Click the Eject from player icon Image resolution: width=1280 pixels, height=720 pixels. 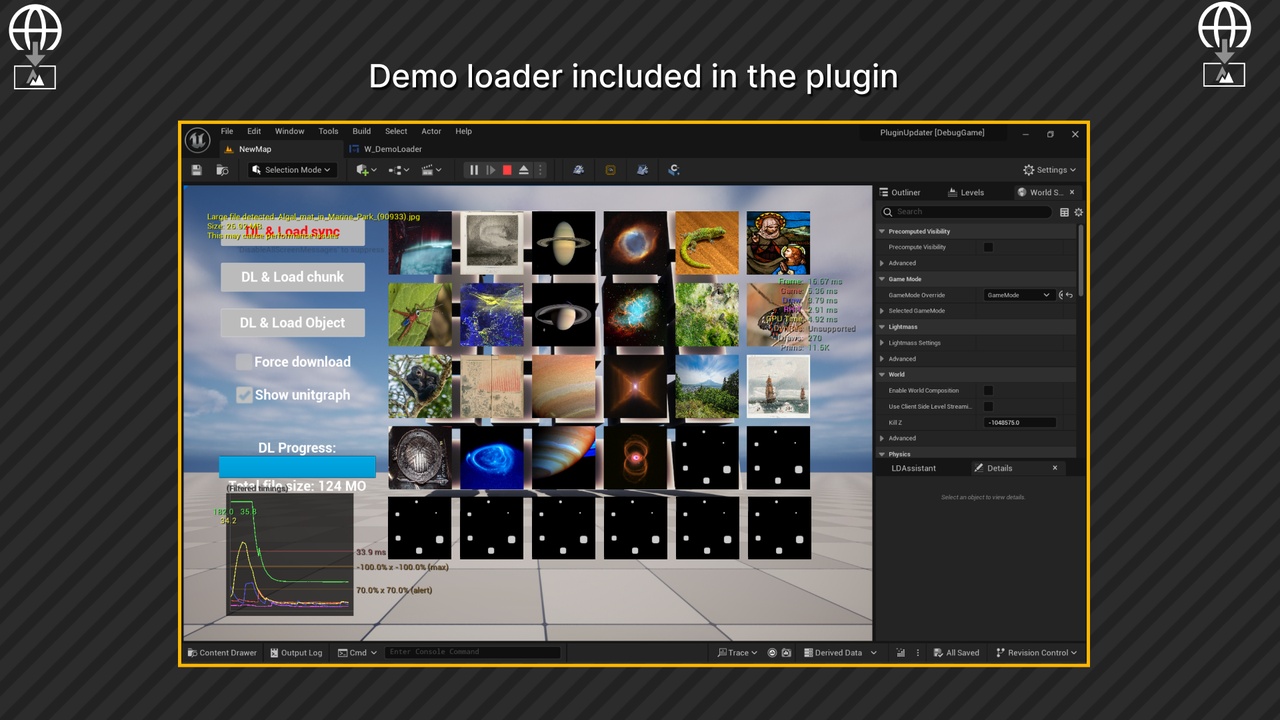(524, 170)
